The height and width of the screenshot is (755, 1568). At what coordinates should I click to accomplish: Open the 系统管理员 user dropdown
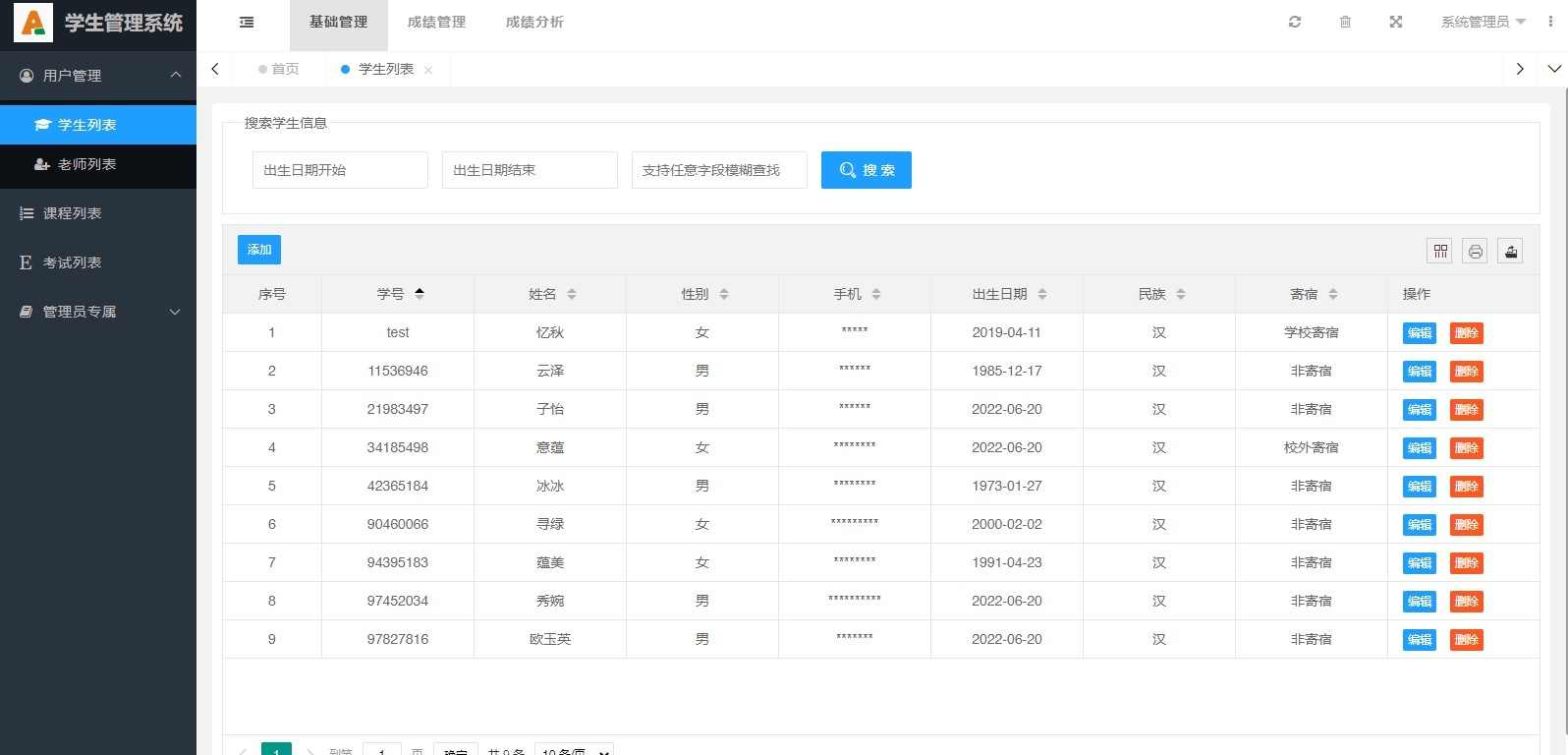point(1482,22)
